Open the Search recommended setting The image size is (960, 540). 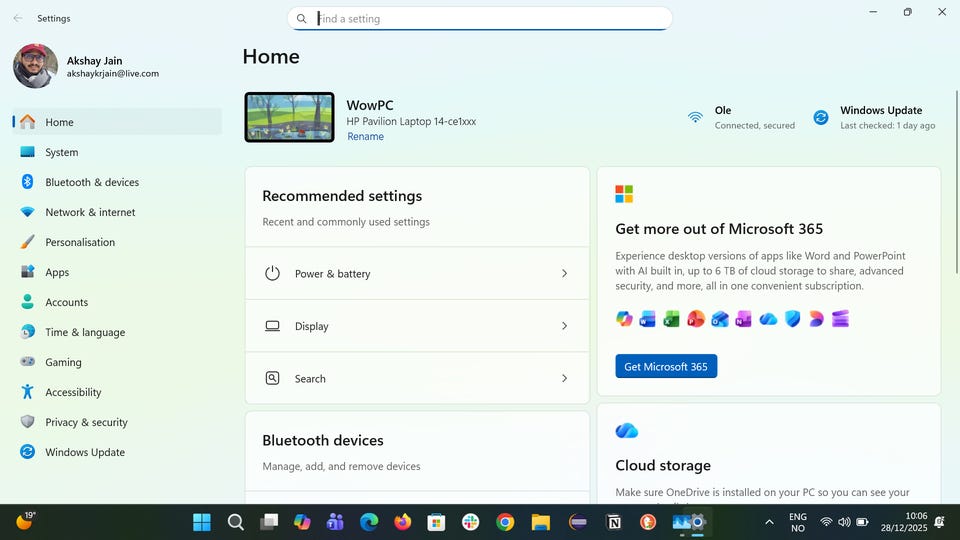pyautogui.click(x=417, y=378)
